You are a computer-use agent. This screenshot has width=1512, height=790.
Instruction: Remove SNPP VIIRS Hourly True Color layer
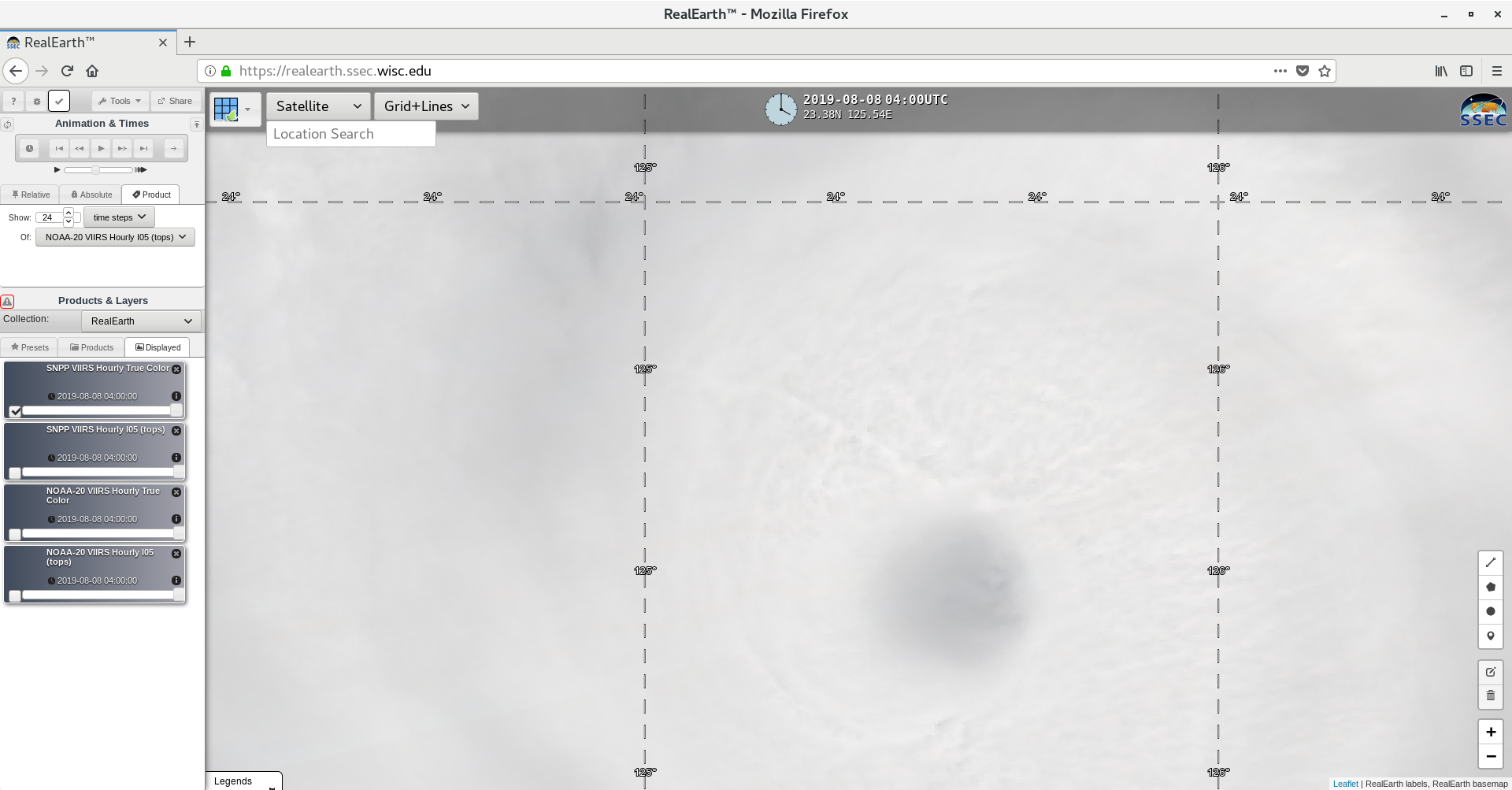(x=176, y=369)
